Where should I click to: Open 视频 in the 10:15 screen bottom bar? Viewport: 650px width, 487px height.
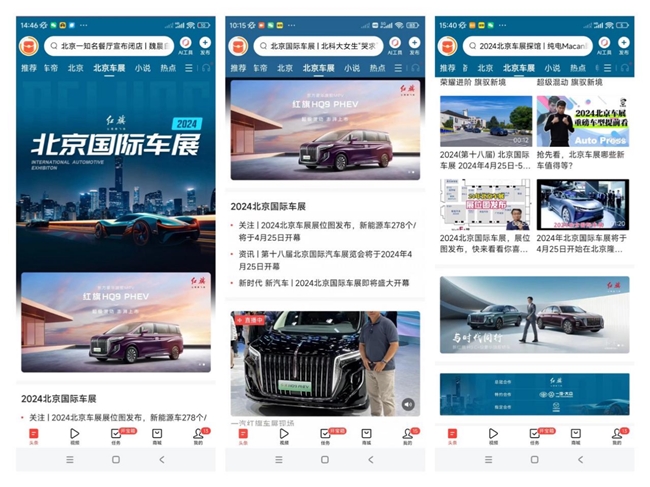[x=284, y=436]
